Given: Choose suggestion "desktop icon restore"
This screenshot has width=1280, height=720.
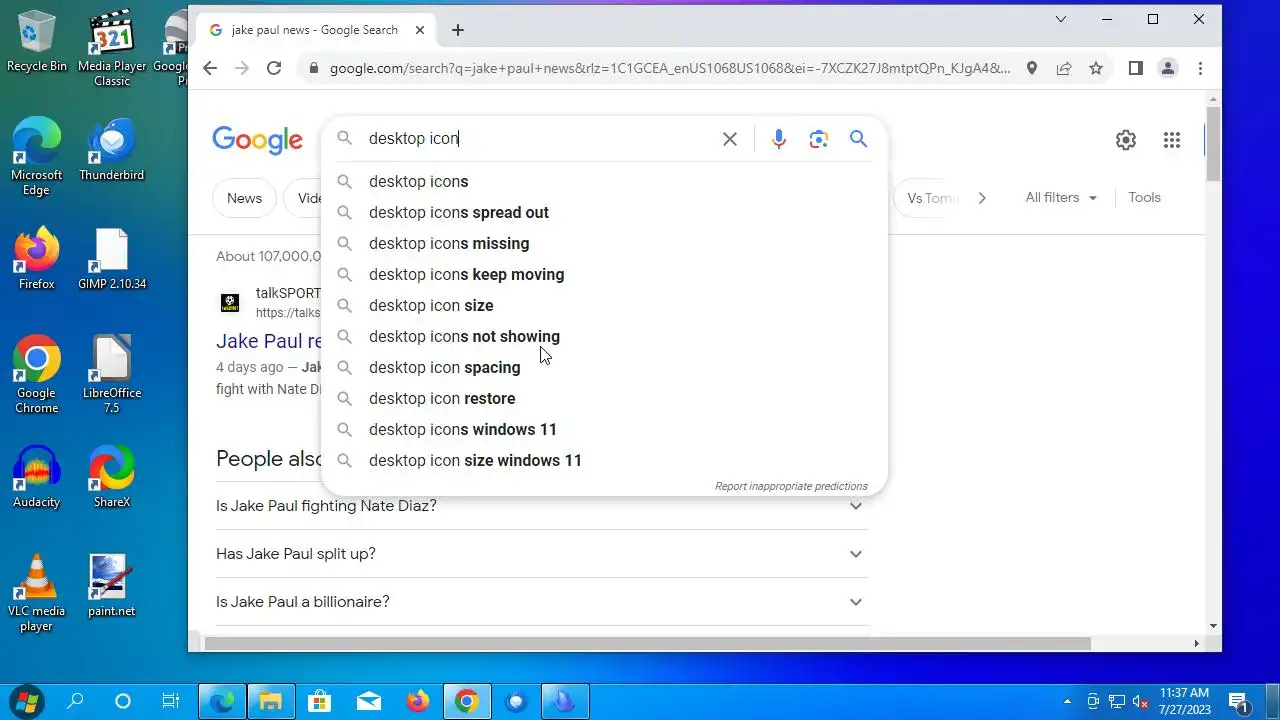Looking at the screenshot, I should (x=604, y=398).
